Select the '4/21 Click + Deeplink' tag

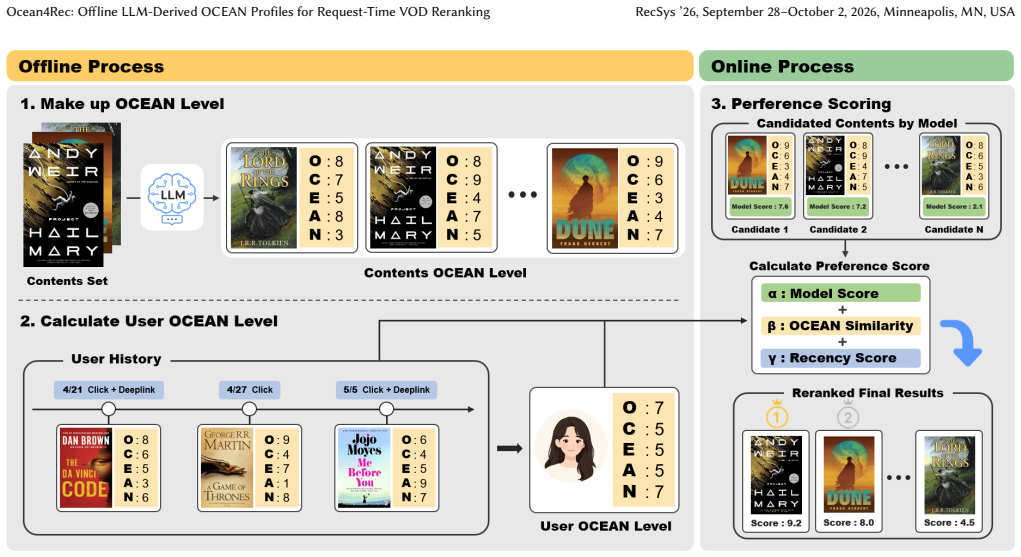109,390
